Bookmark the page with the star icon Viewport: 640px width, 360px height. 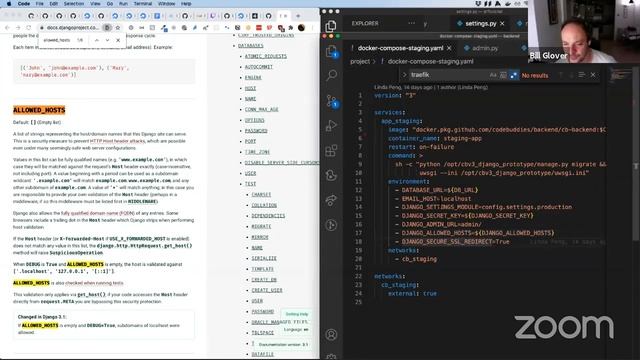(x=118, y=28)
